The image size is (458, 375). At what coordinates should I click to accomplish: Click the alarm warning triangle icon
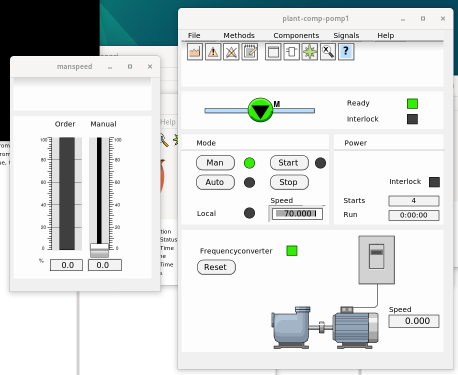pyautogui.click(x=213, y=52)
